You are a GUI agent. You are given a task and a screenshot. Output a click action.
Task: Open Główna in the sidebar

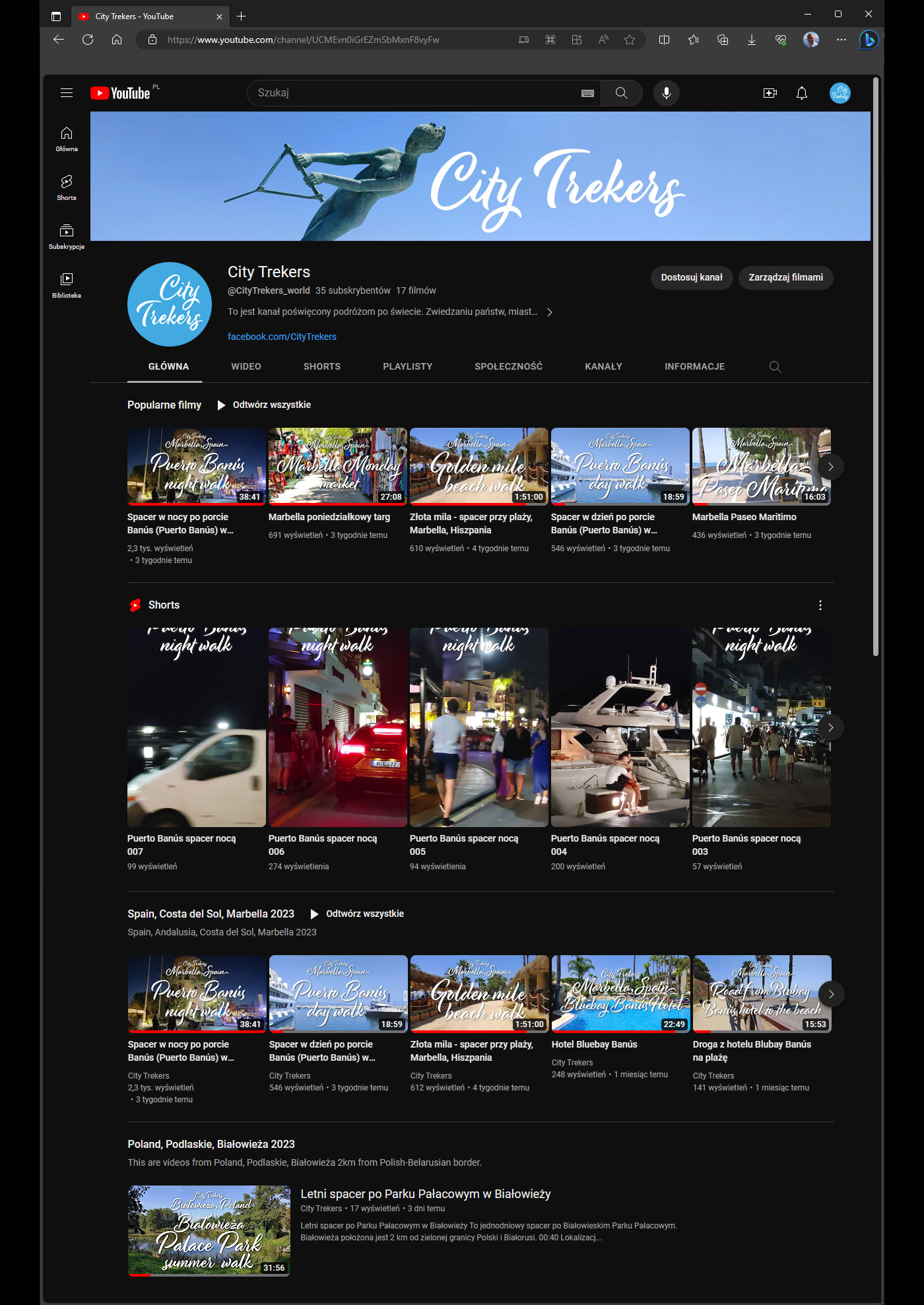coord(67,139)
